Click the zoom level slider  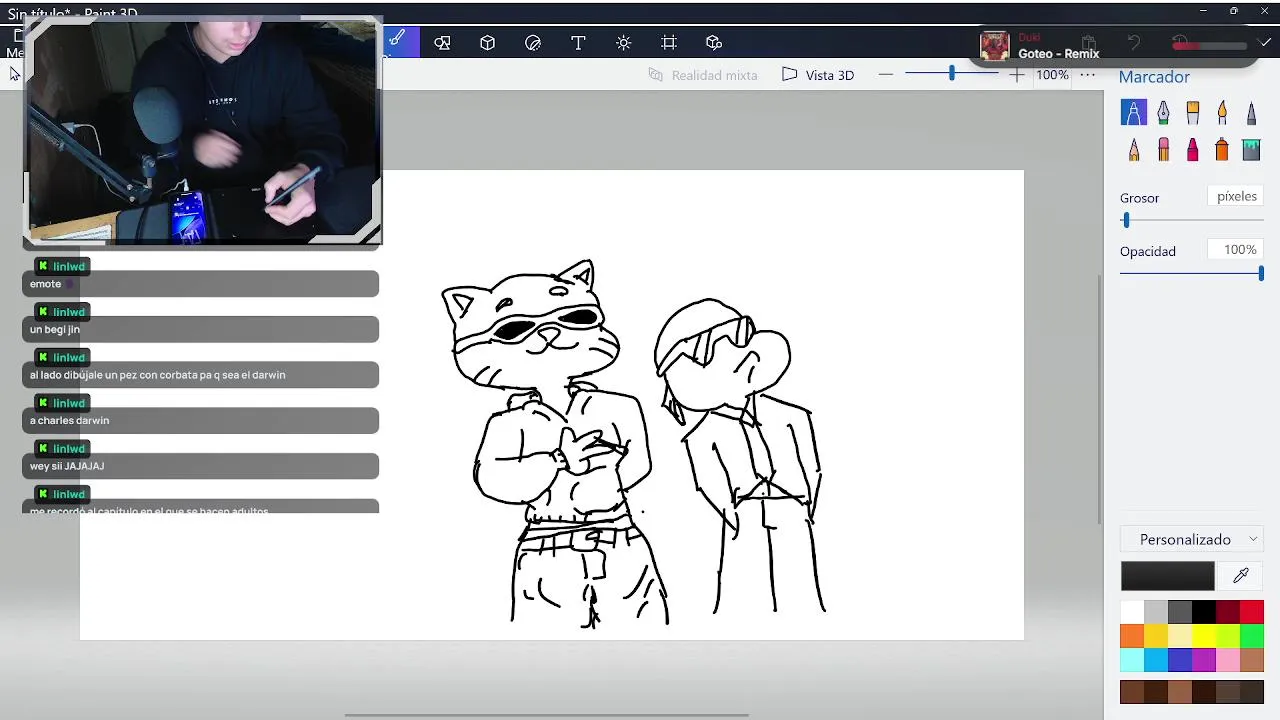(951, 74)
